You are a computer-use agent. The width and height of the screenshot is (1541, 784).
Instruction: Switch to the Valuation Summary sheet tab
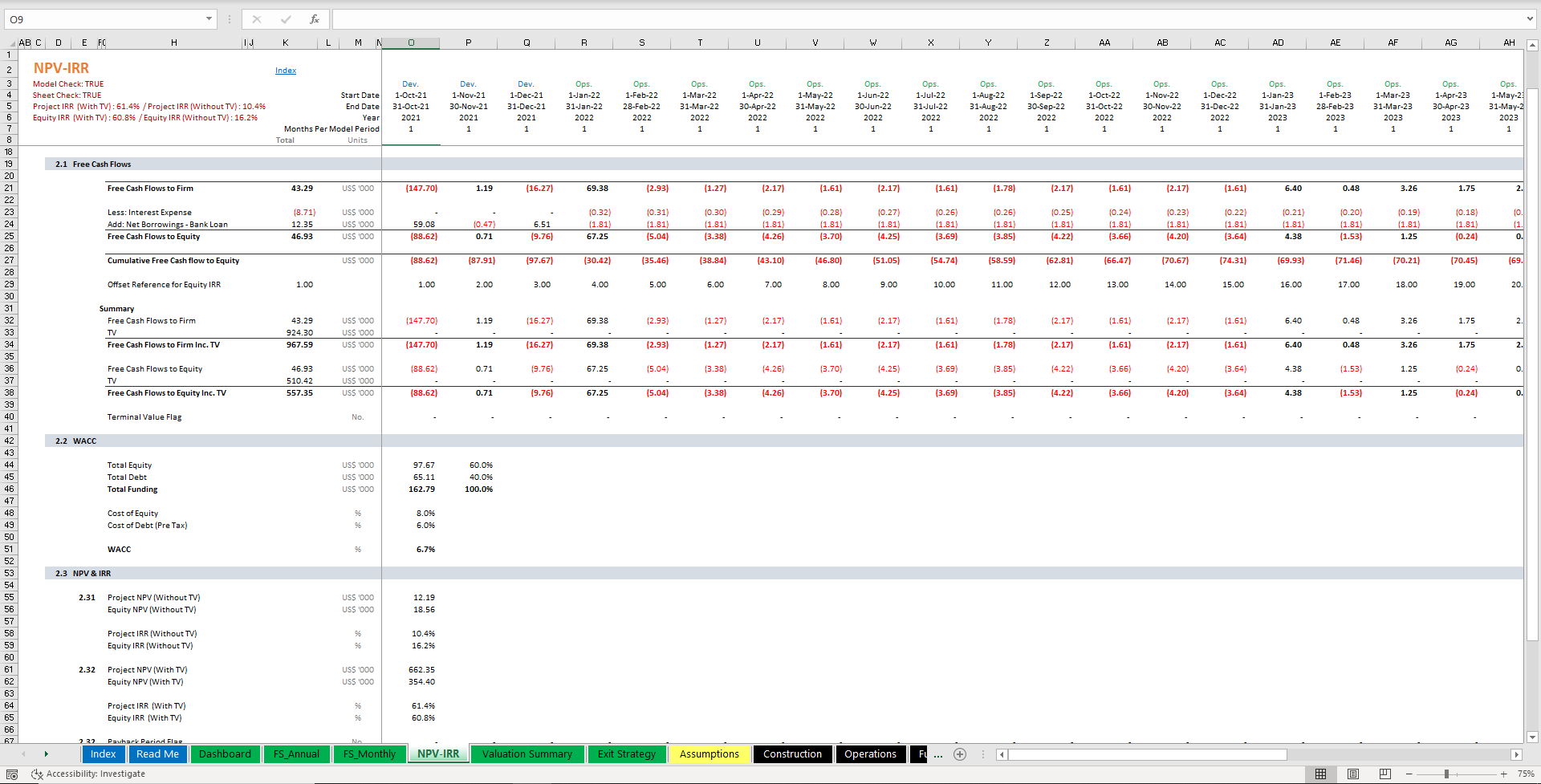click(527, 754)
